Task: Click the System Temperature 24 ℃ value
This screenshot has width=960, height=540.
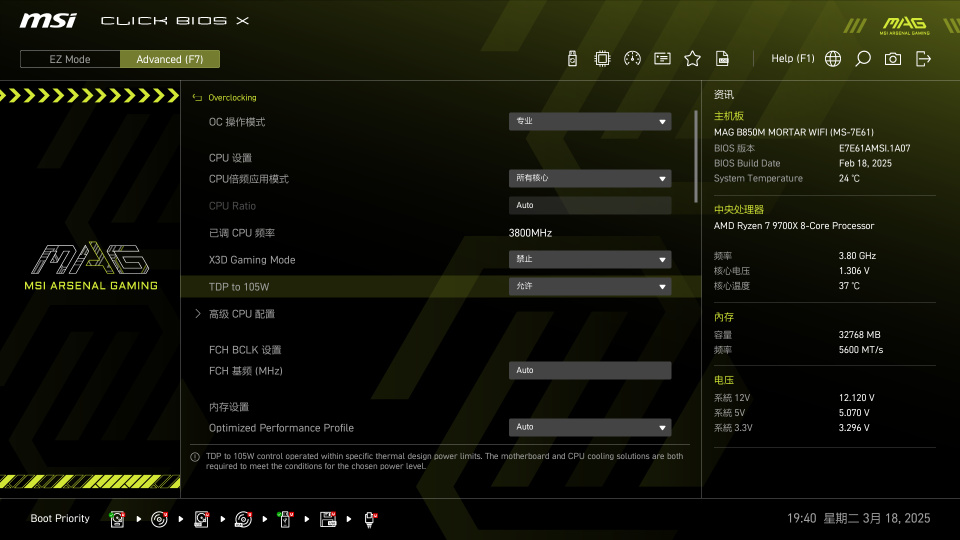Action: tap(849, 178)
